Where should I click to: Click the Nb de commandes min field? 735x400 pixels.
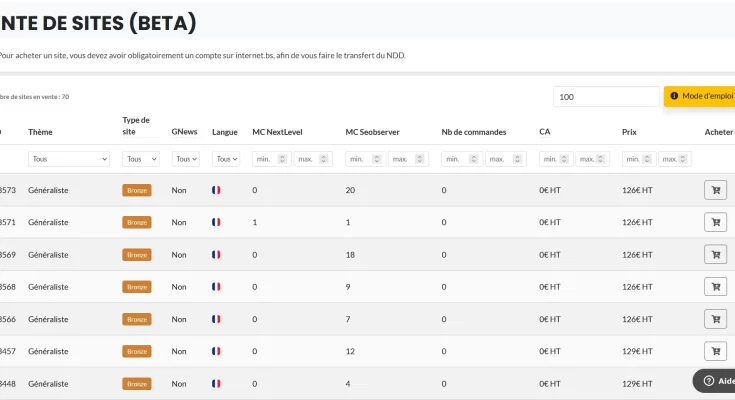tap(462, 159)
